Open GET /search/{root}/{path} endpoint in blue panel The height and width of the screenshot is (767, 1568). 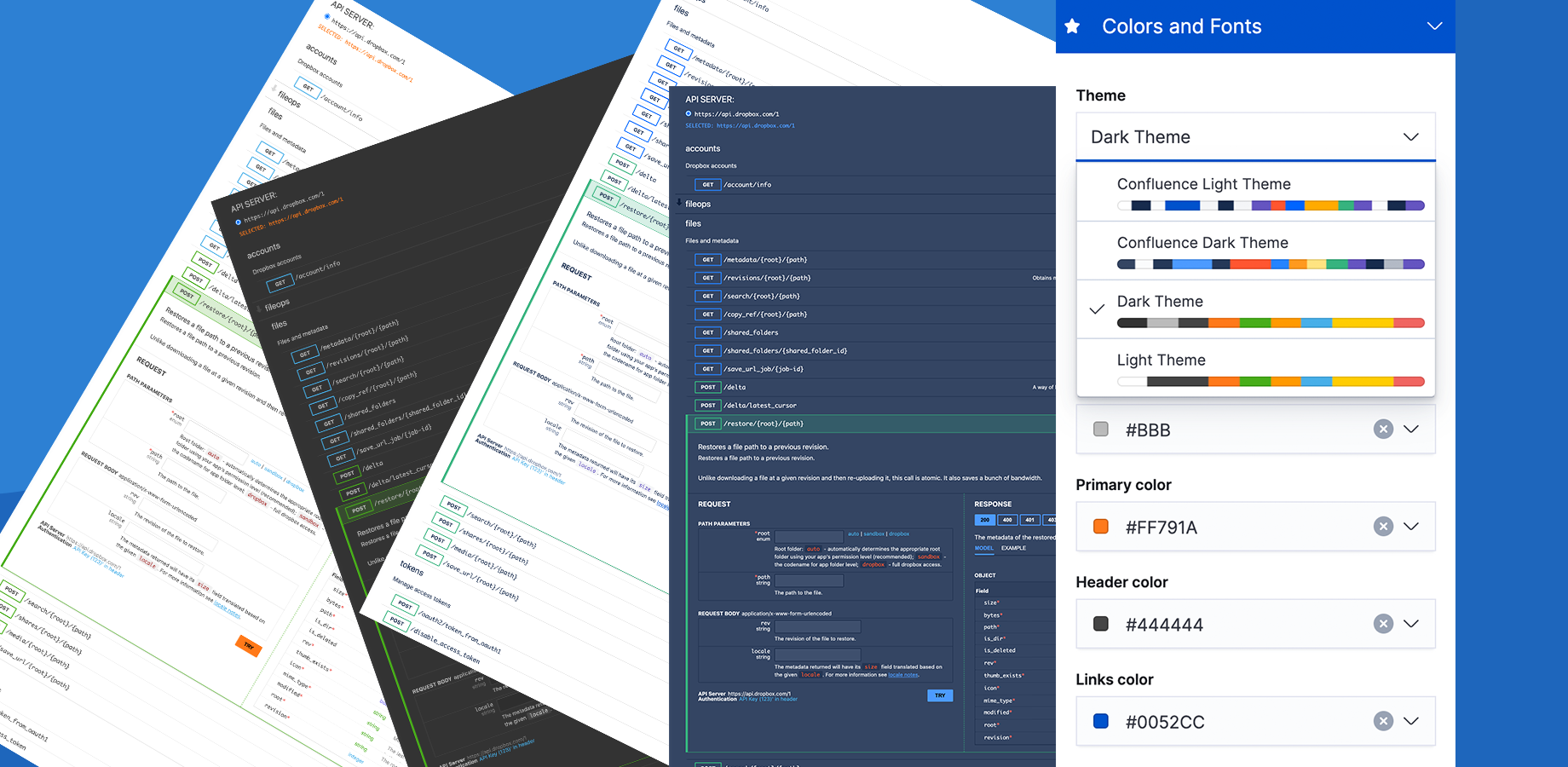point(871,297)
